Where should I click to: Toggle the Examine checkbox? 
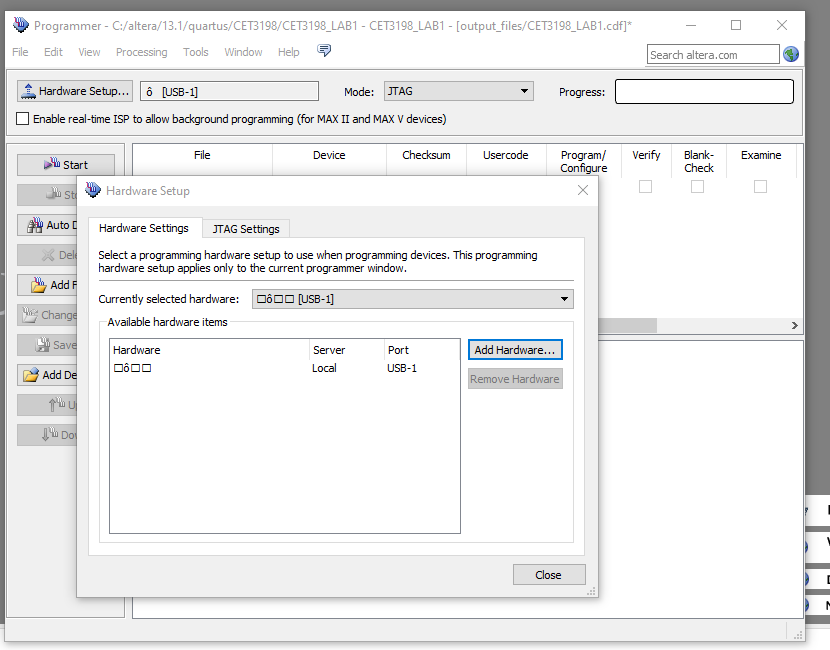tap(760, 186)
